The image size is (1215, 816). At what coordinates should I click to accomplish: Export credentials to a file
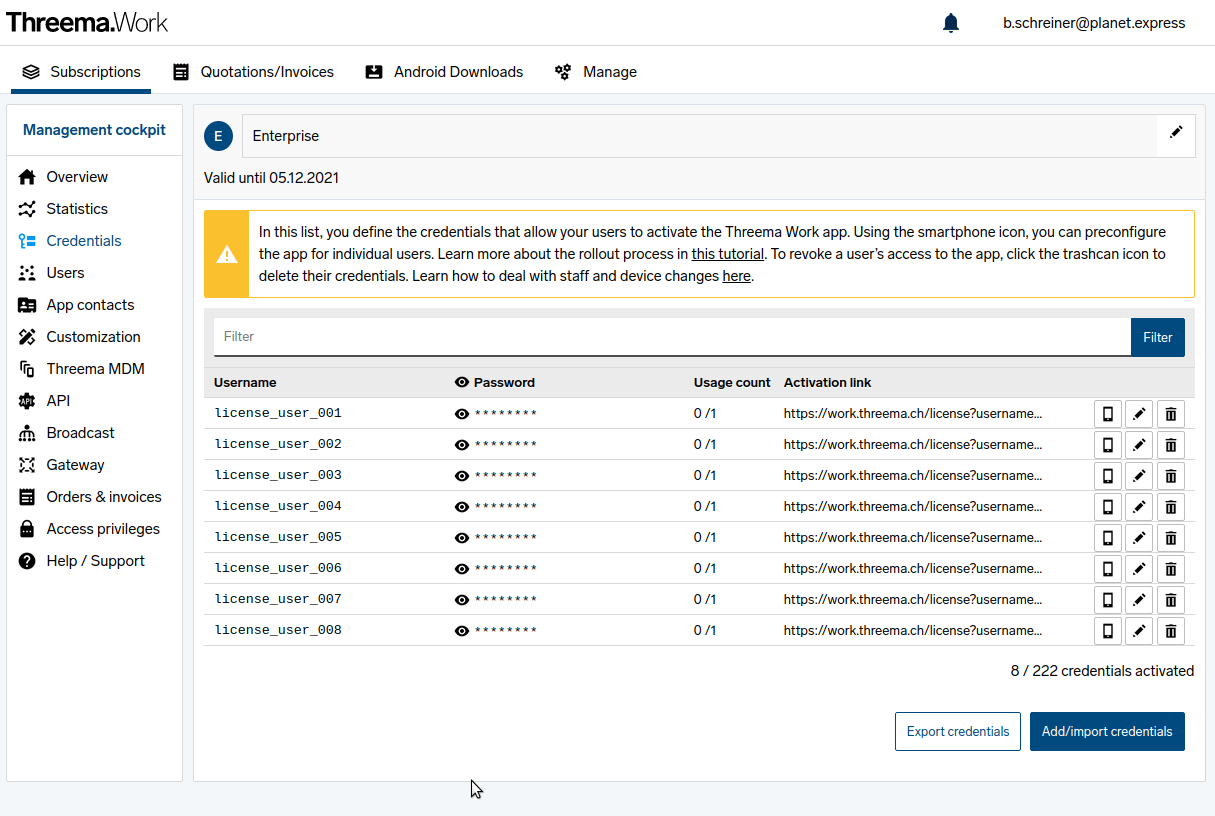coord(958,731)
